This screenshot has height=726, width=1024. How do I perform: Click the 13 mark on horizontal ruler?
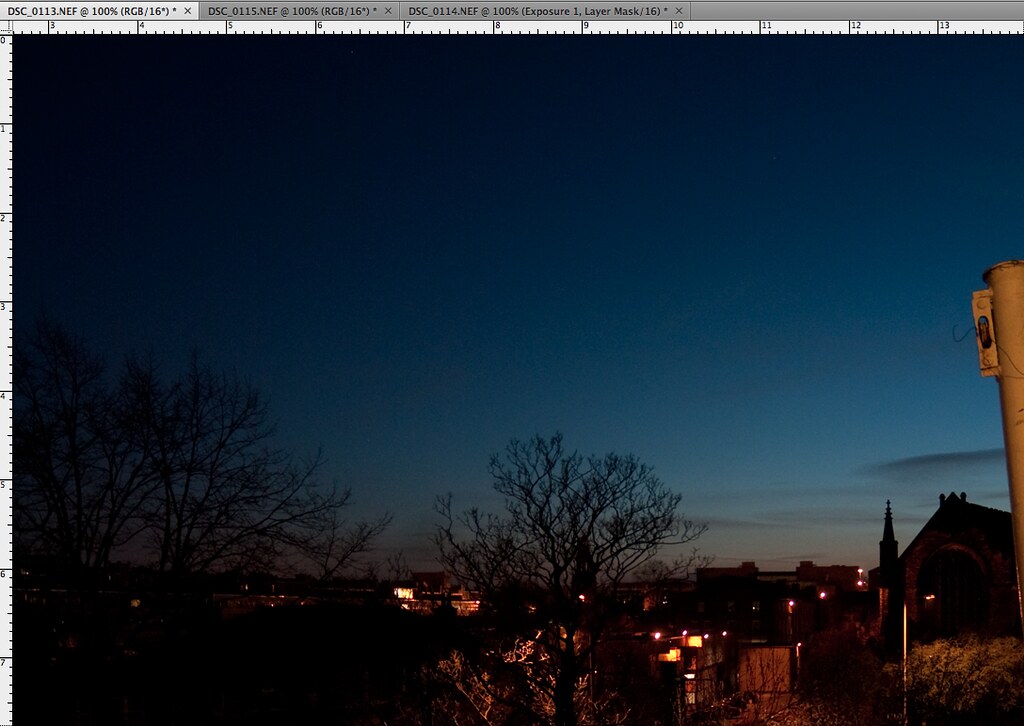(x=942, y=27)
